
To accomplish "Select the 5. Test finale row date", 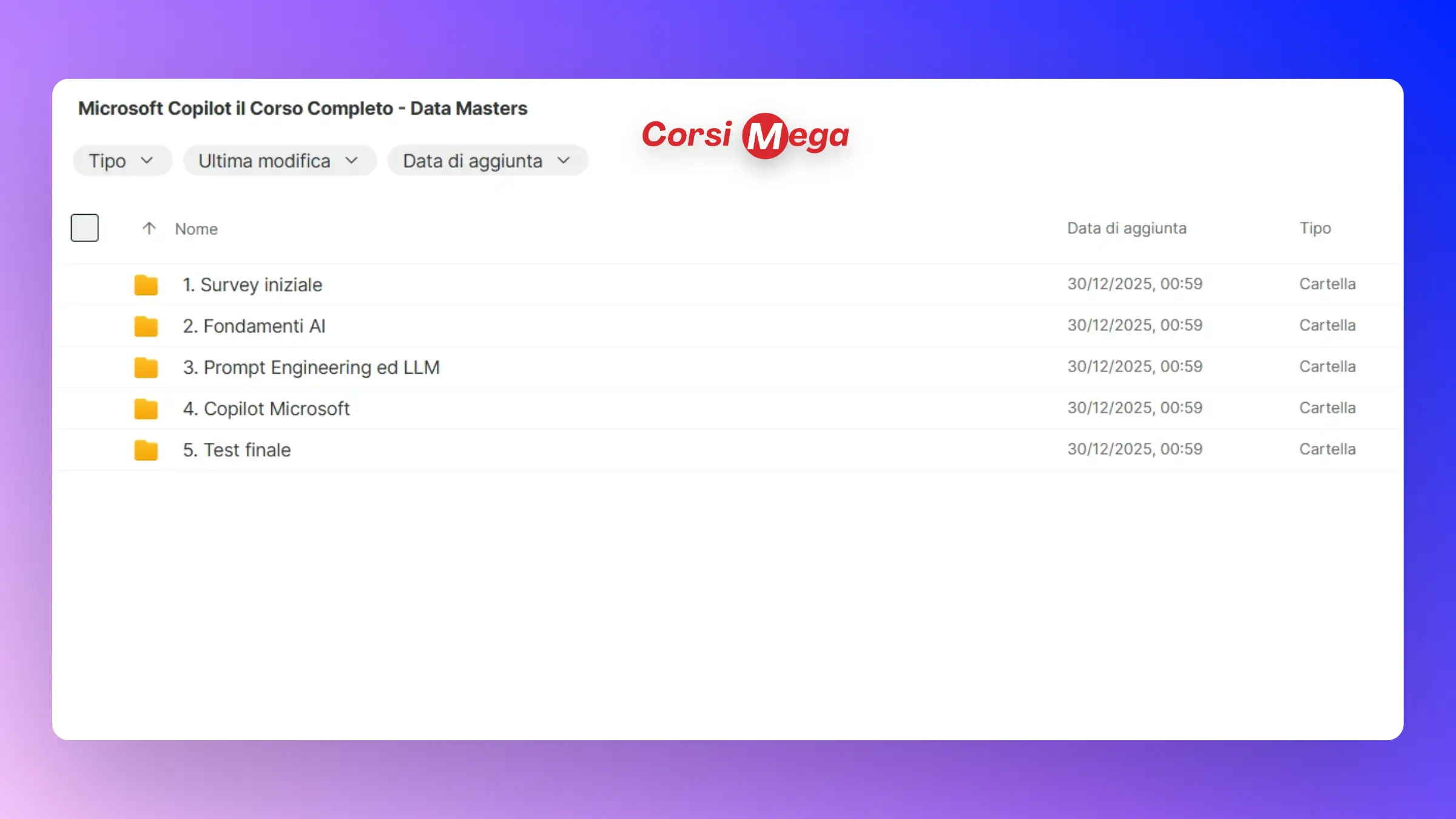I will (1134, 449).
